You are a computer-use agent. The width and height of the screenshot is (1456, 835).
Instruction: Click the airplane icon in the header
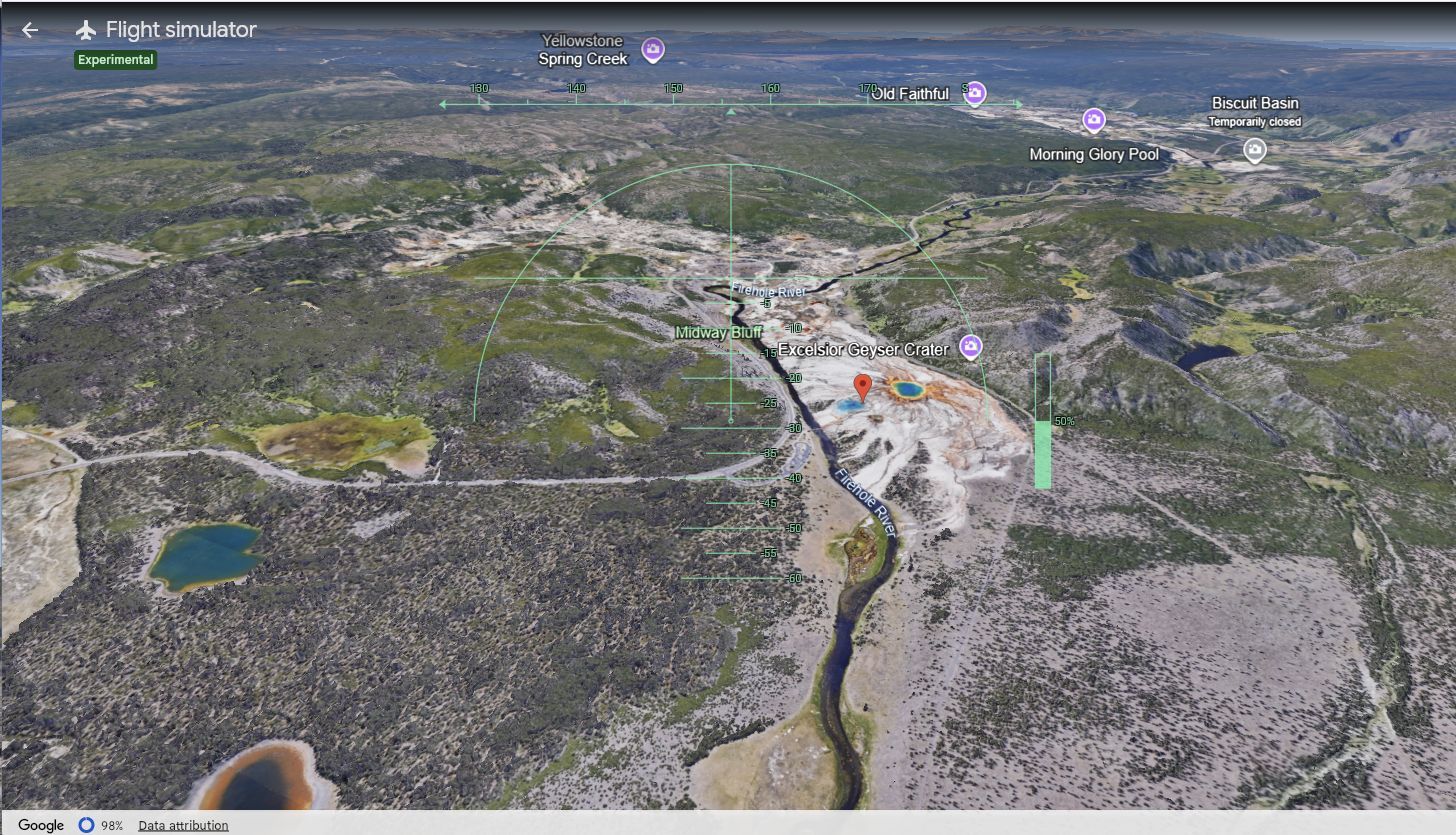click(x=86, y=30)
